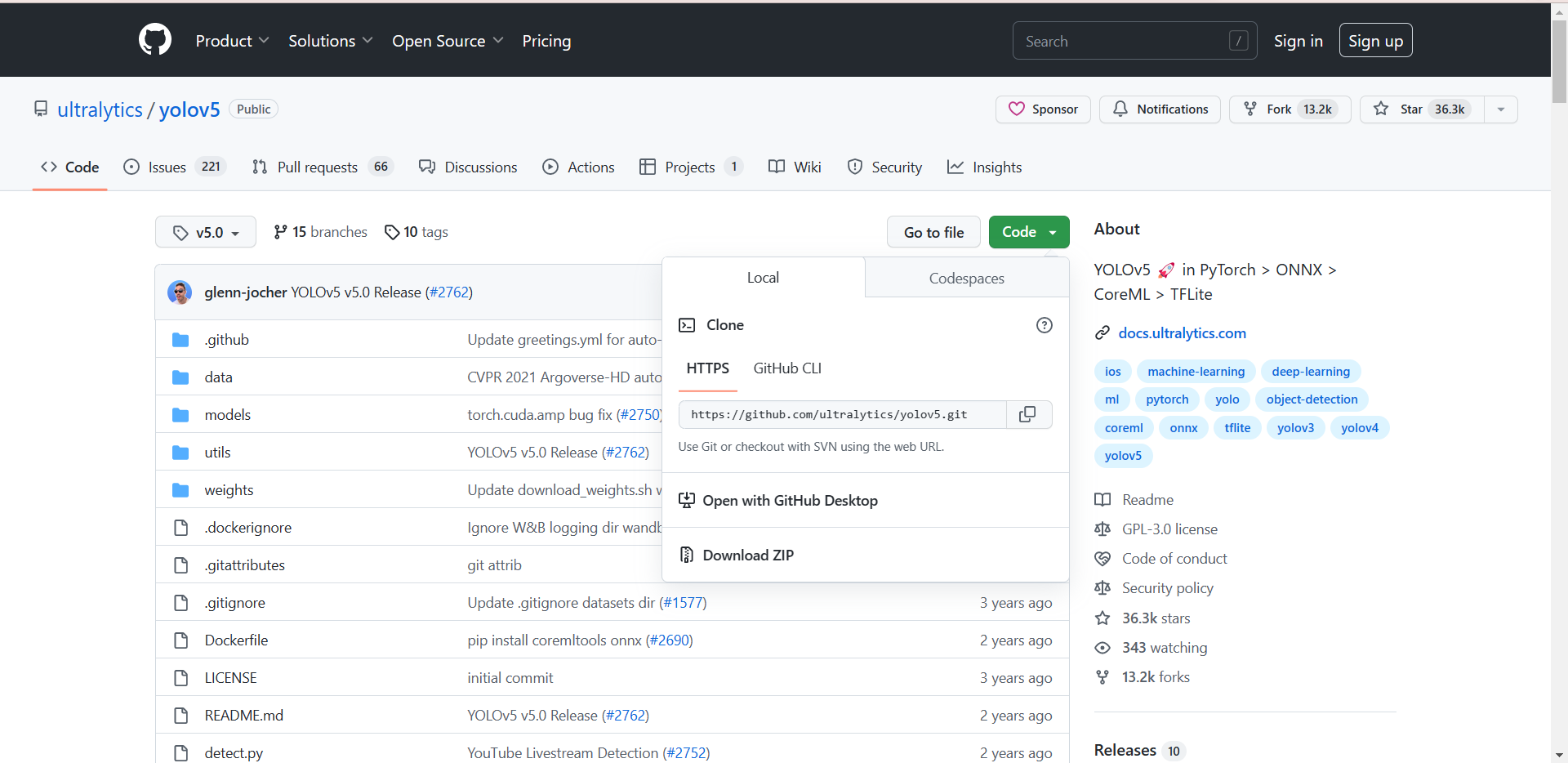Open the Pull requests tab

[x=323, y=167]
